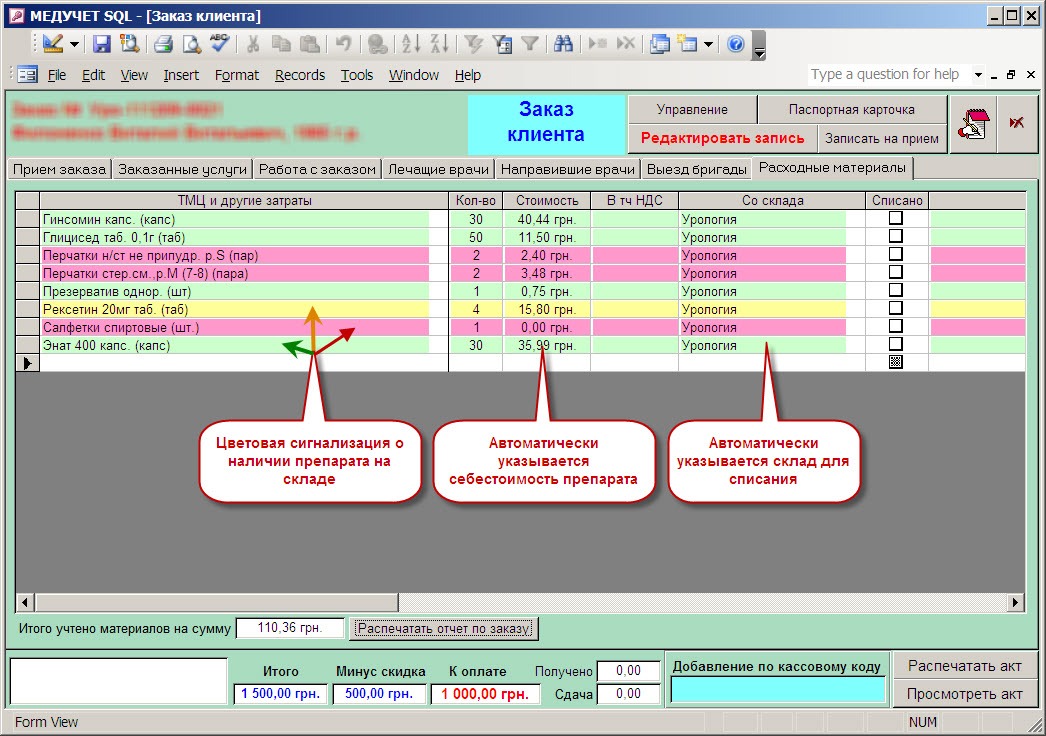
Task: Select the Рексетин 20мг таб. item cell
Action: pos(244,310)
